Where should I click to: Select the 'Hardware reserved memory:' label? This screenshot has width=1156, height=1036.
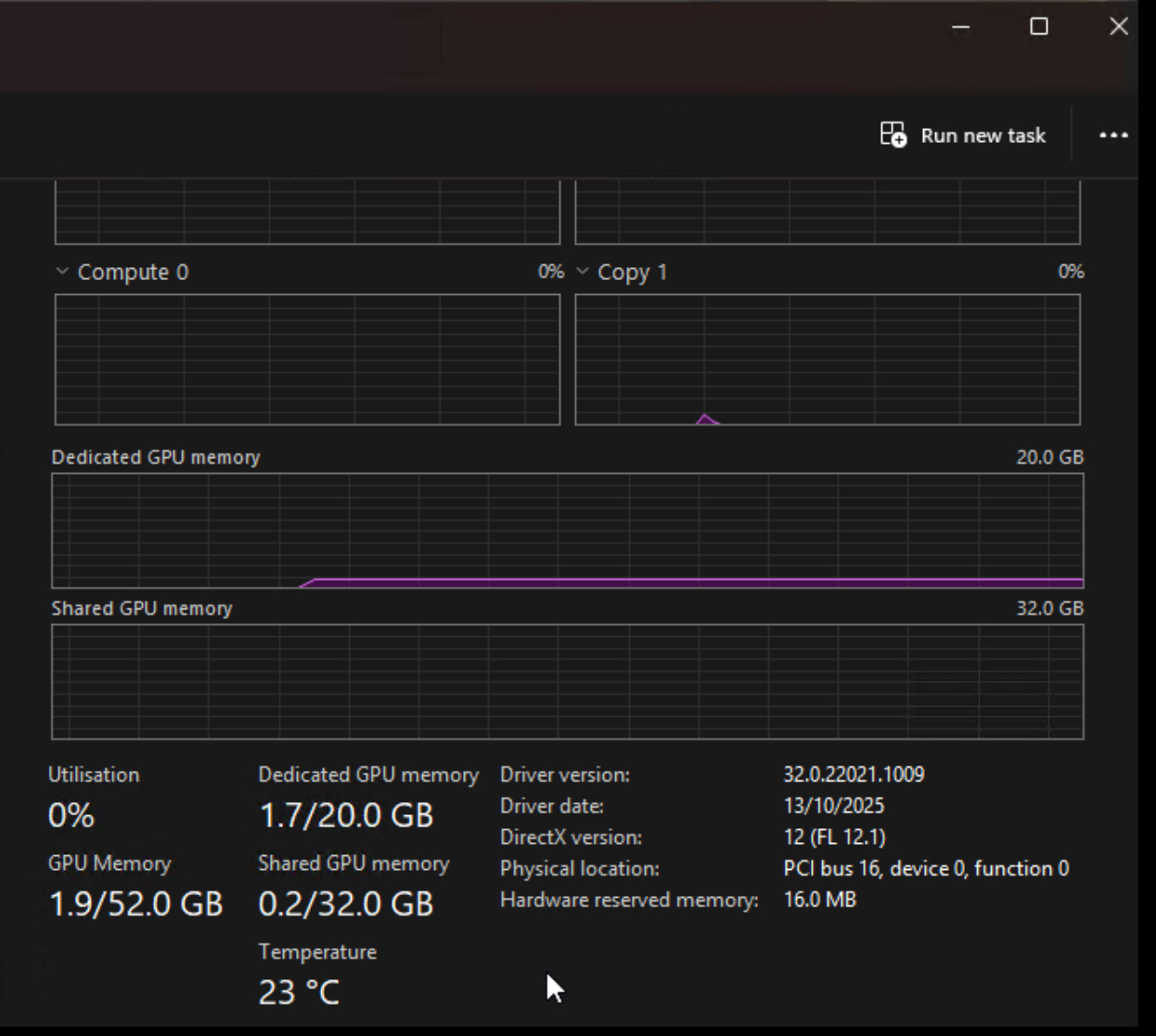tap(629, 901)
